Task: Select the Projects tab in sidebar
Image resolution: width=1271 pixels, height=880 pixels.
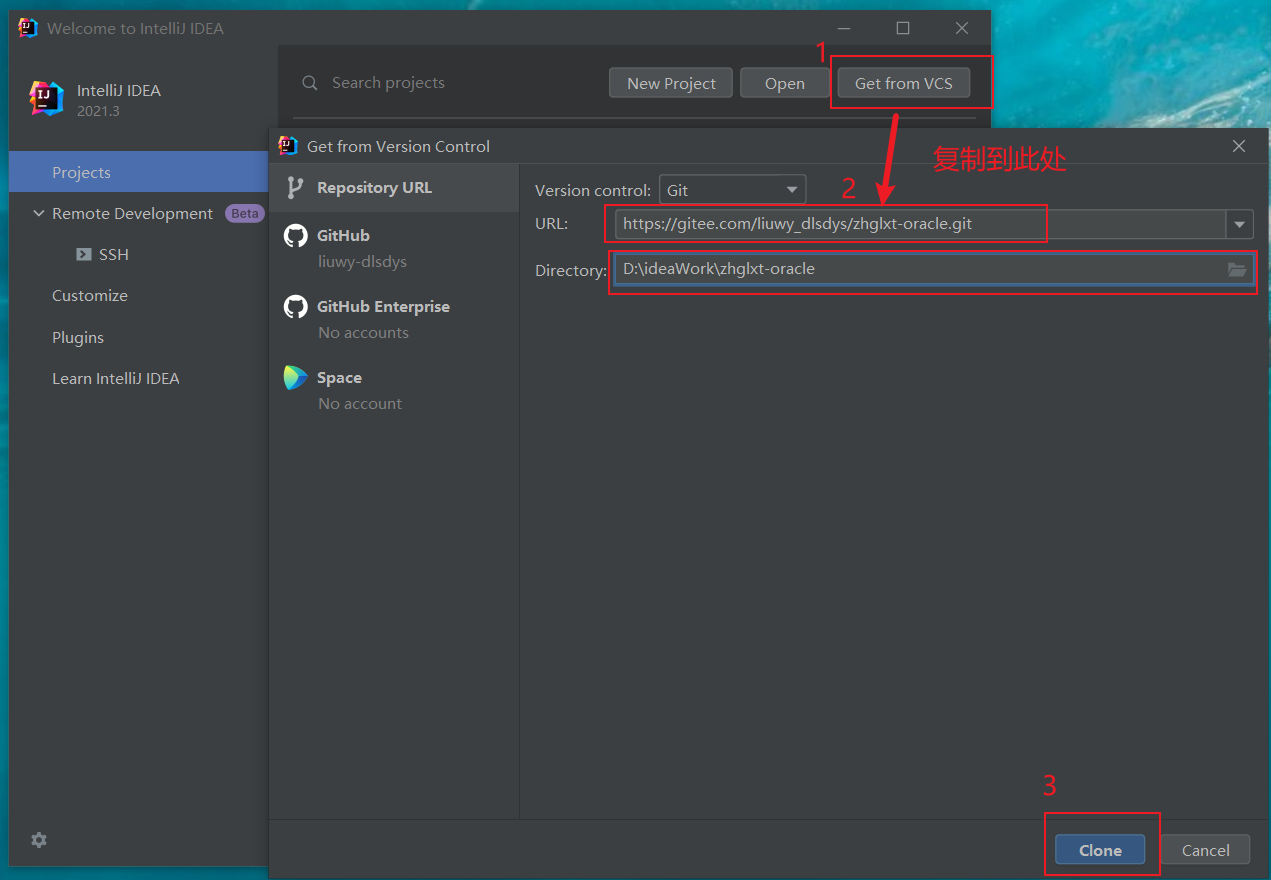Action: point(139,172)
